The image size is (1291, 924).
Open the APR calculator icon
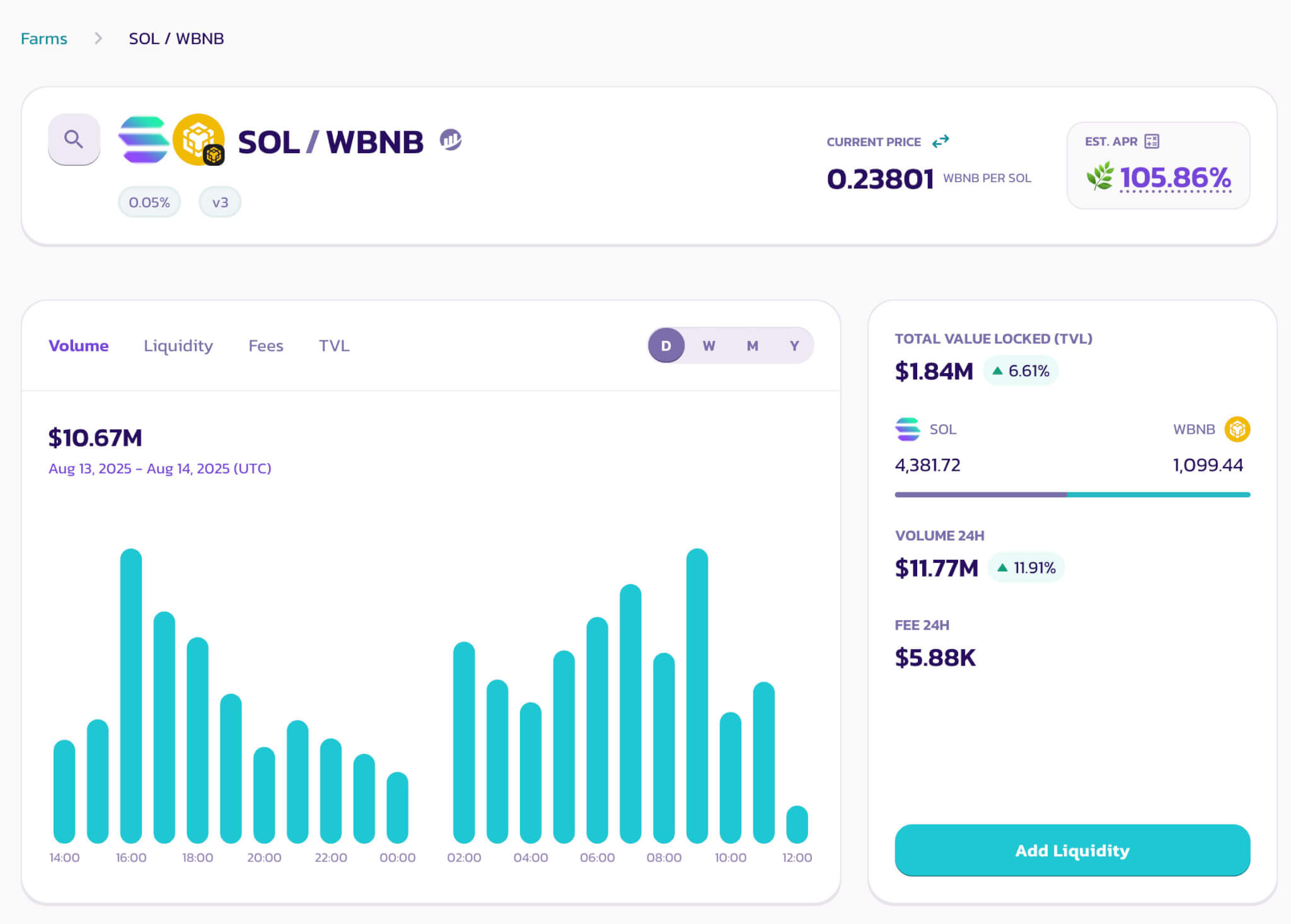click(x=1152, y=141)
